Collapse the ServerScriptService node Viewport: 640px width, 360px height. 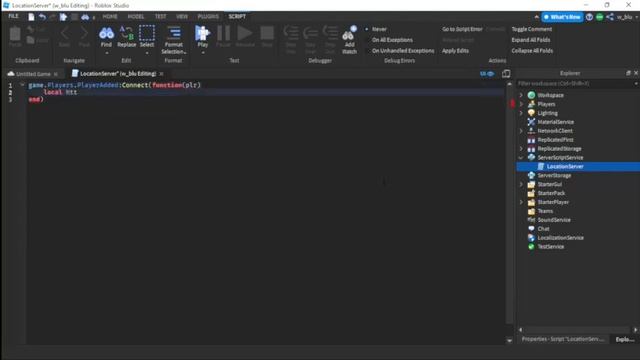521,158
